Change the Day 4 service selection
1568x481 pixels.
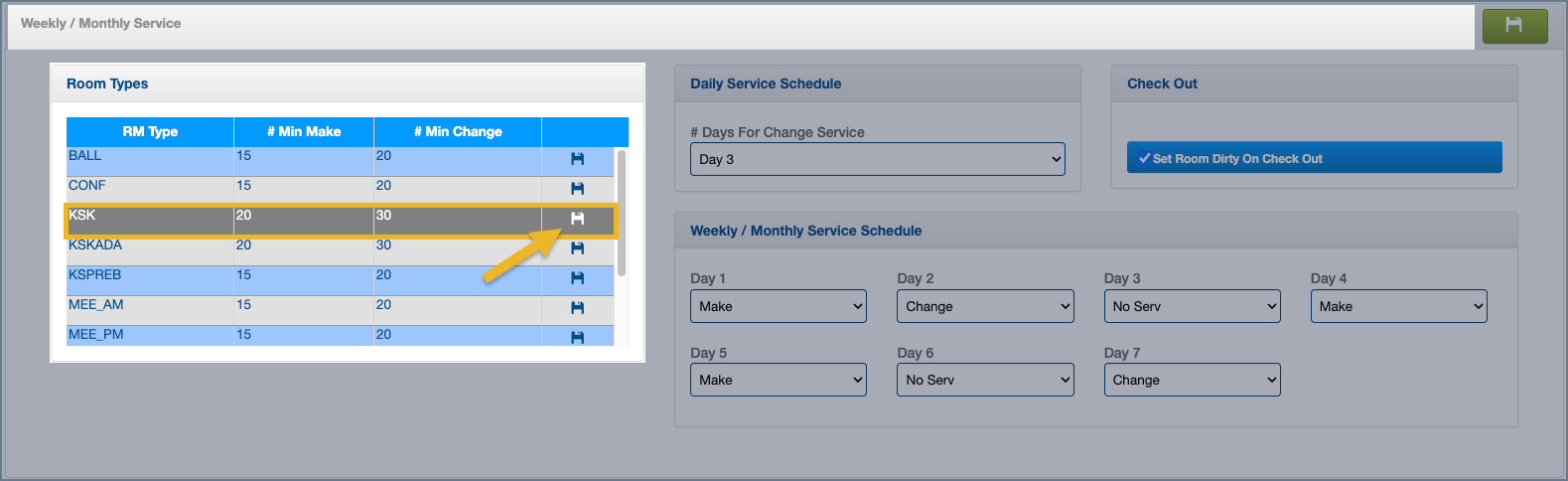tap(1398, 306)
